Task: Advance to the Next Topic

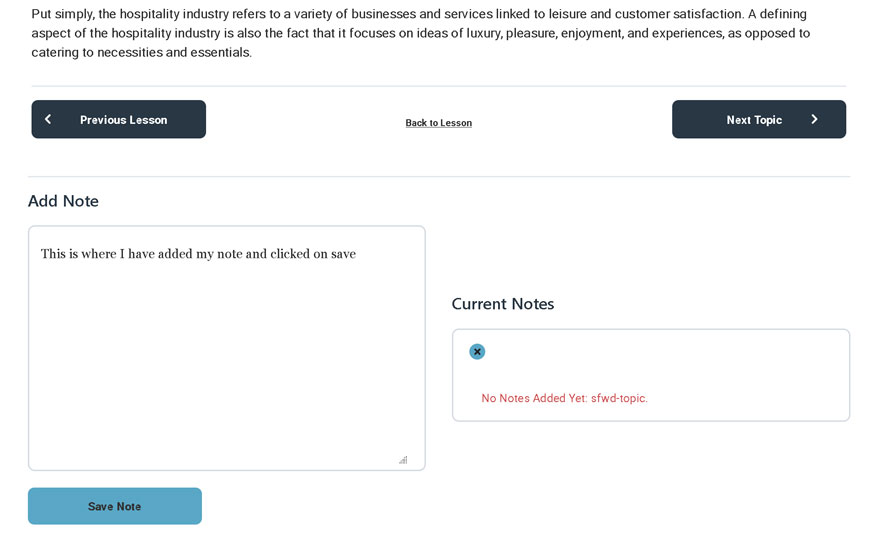Action: (759, 119)
